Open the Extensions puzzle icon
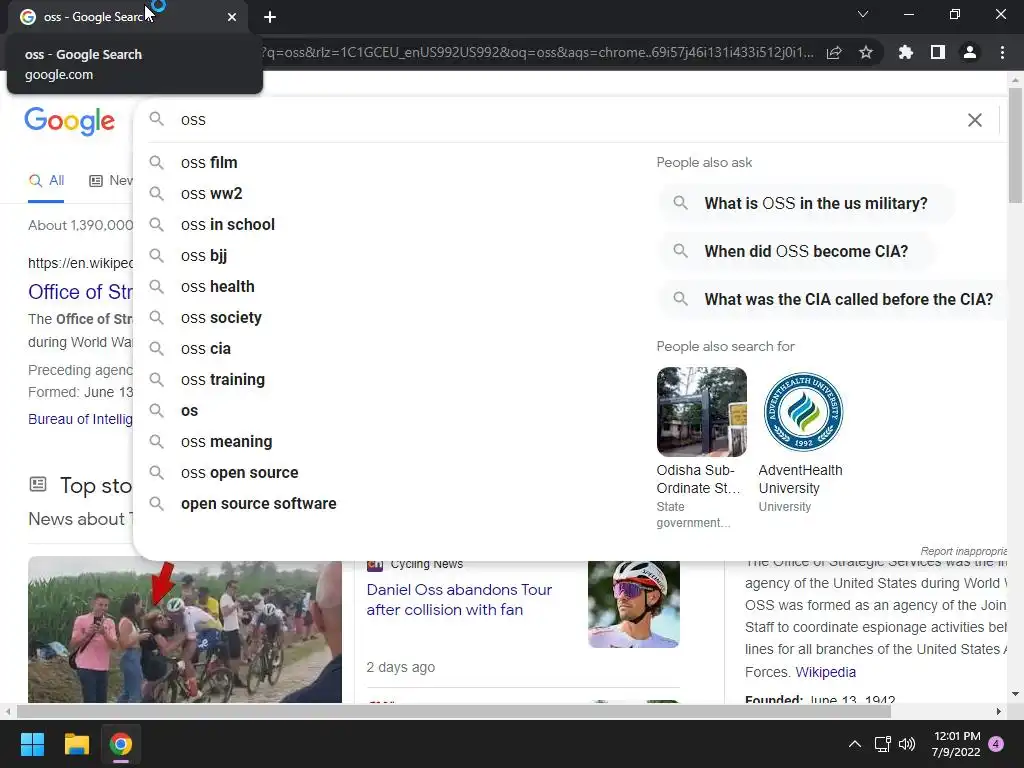The height and width of the screenshot is (768, 1024). 905,52
